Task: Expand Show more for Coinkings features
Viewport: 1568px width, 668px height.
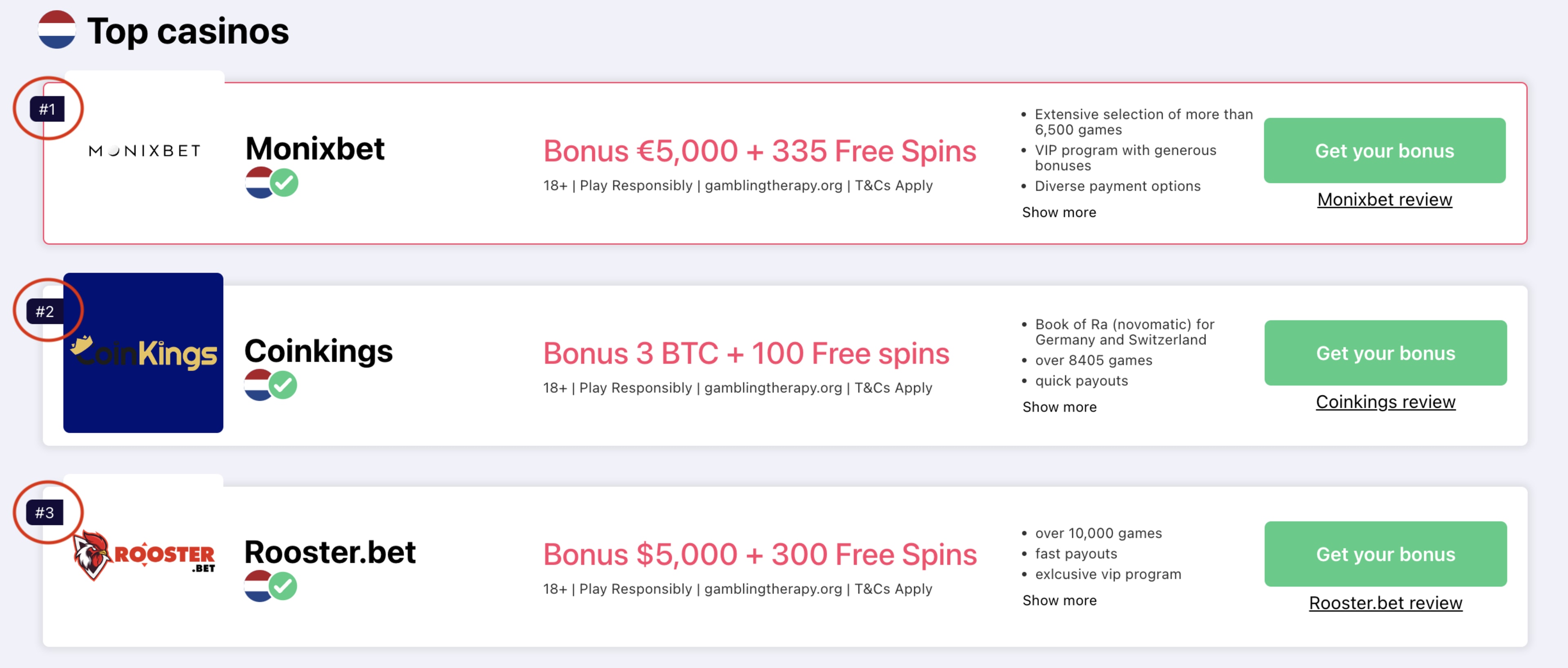Action: (1060, 407)
